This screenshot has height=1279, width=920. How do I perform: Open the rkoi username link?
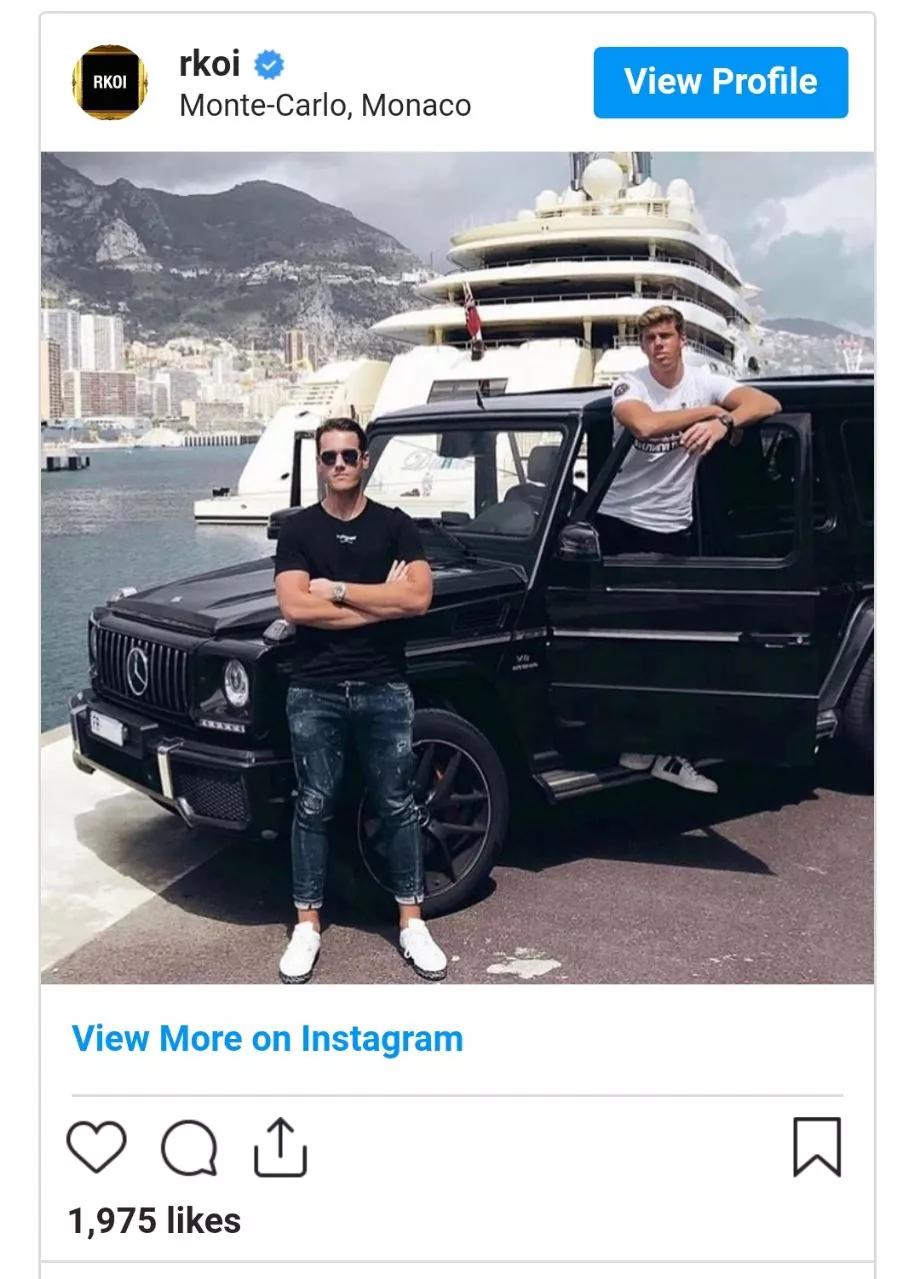coord(209,64)
